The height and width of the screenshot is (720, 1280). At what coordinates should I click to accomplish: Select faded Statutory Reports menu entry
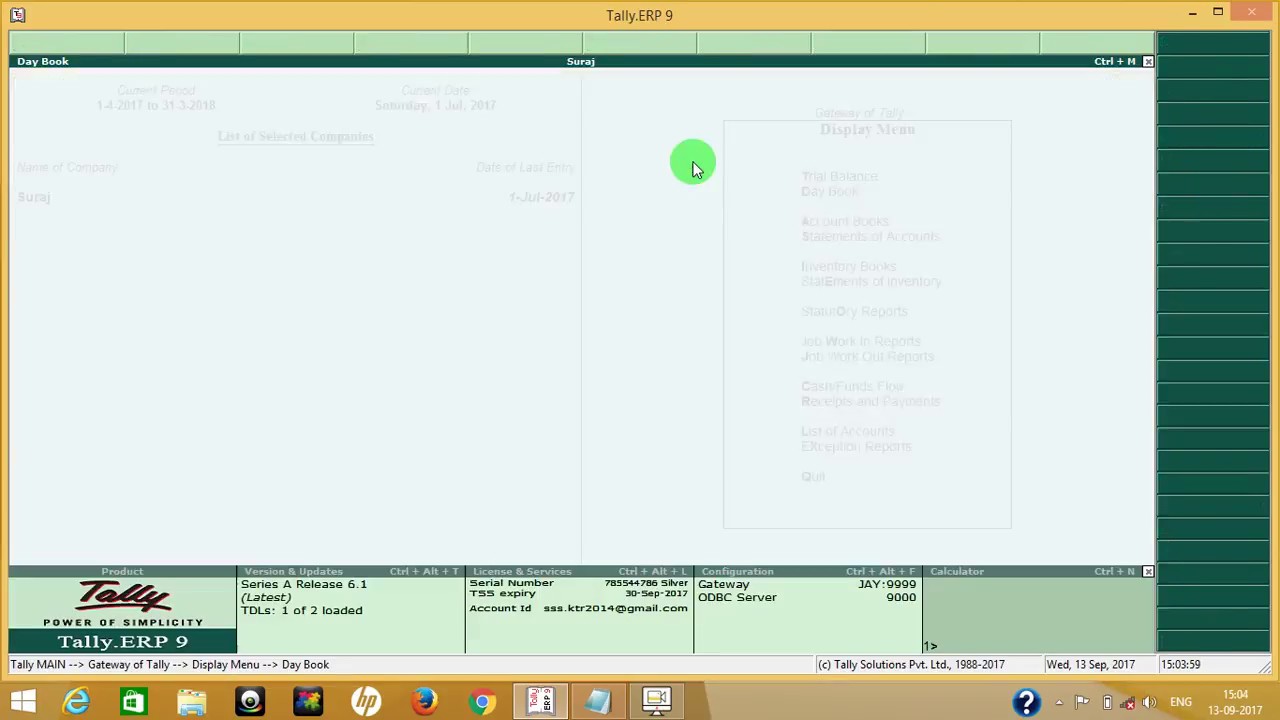(x=854, y=312)
